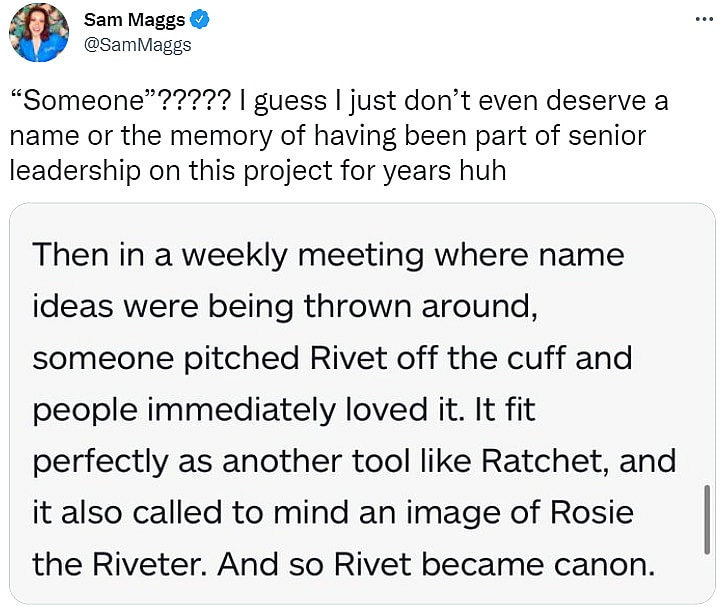Click the tweet line ending "deserve a"
This screenshot has width=723, height=614.
tap(460, 101)
